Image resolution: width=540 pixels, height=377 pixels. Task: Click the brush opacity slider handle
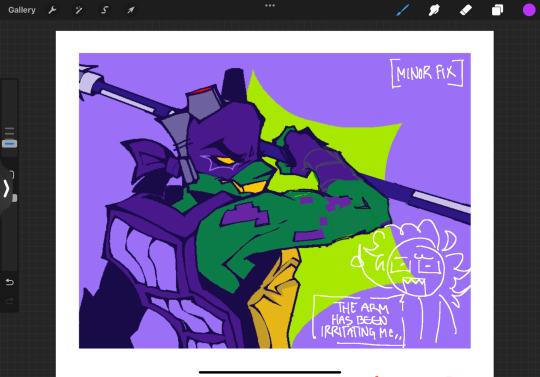pos(14,198)
